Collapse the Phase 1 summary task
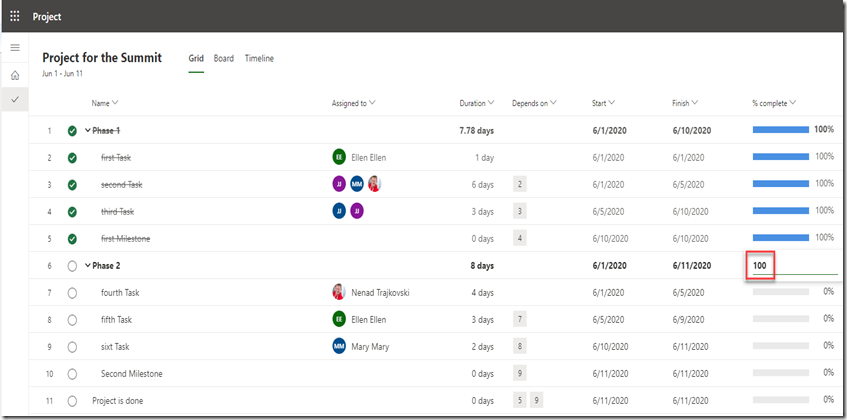The width and height of the screenshot is (847, 420). [88, 130]
